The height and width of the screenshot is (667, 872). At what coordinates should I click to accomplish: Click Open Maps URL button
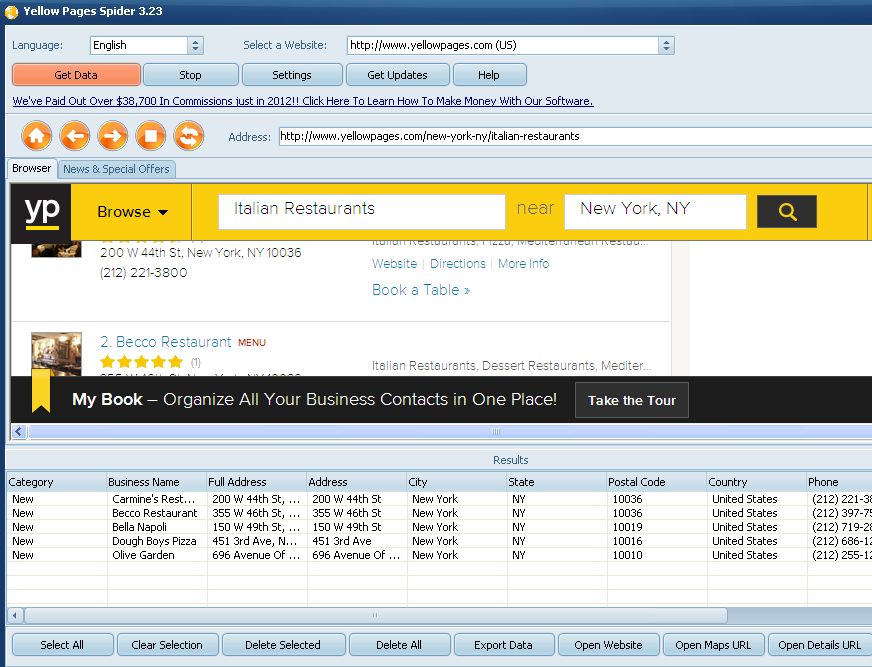[x=714, y=645]
